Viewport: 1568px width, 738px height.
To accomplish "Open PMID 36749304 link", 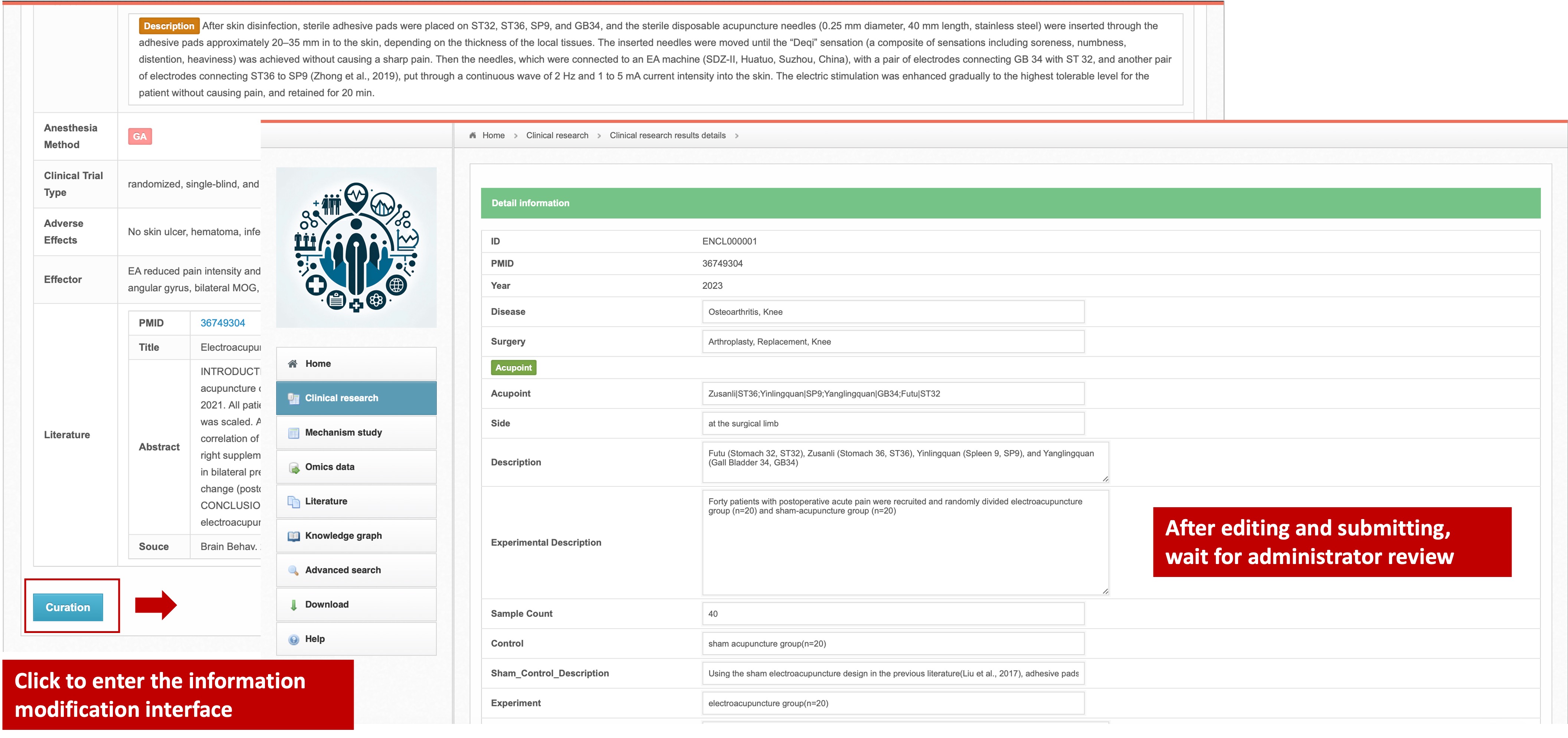I will tap(223, 323).
